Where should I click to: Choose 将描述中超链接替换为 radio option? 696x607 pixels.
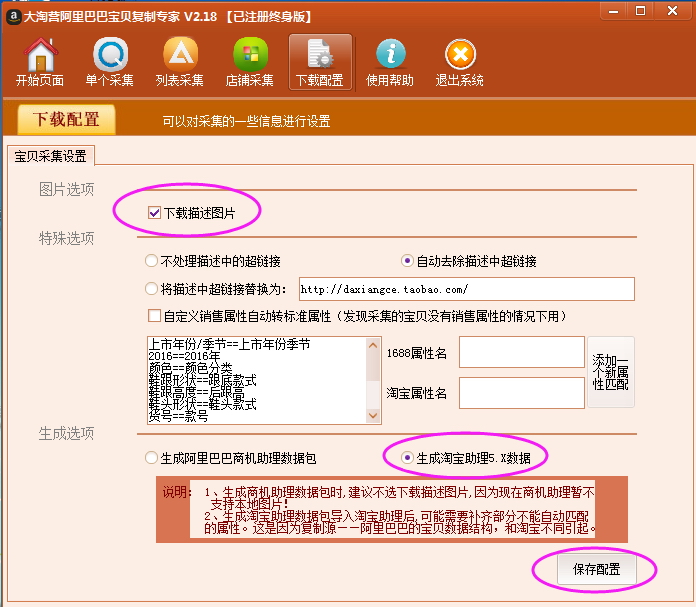151,289
